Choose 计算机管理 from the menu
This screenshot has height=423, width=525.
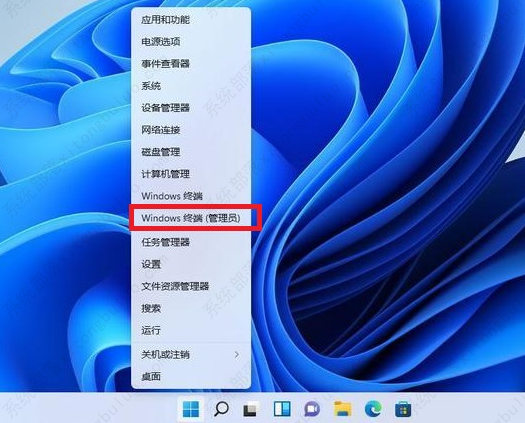tap(191, 174)
